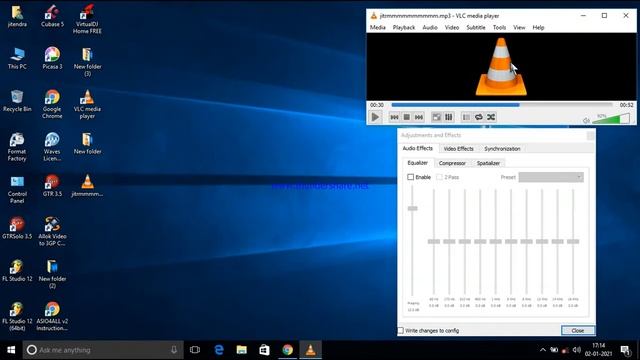Viewport: 640px width, 360px height.
Task: Select the Waves License desktop icon
Action: [x=52, y=147]
